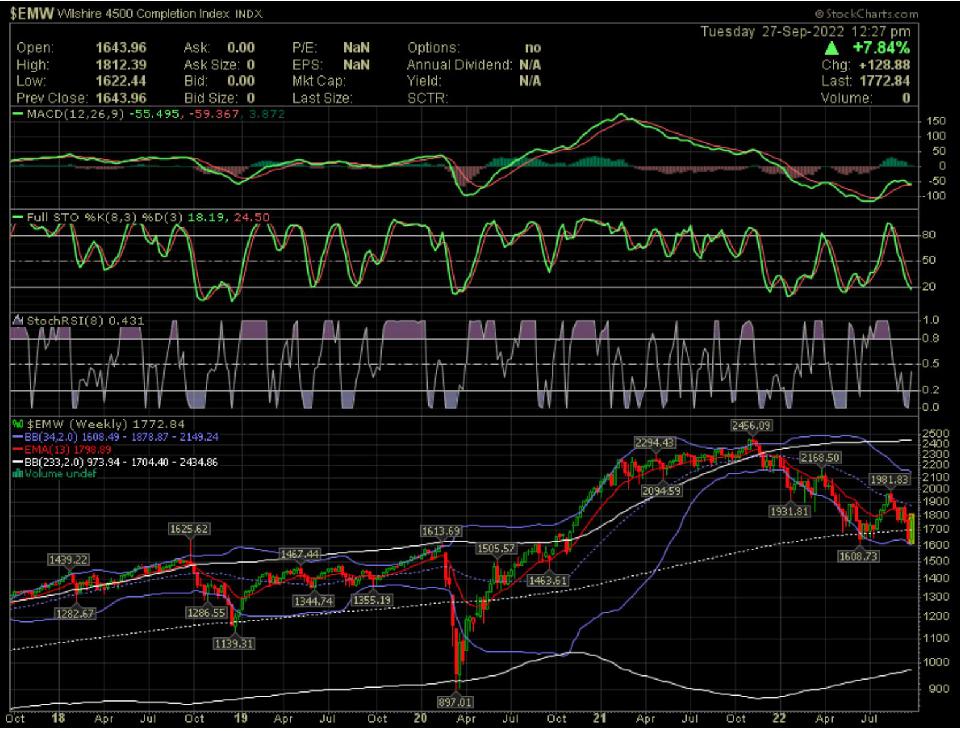
Task: Click the Open value 1643.96
Action: 121,48
